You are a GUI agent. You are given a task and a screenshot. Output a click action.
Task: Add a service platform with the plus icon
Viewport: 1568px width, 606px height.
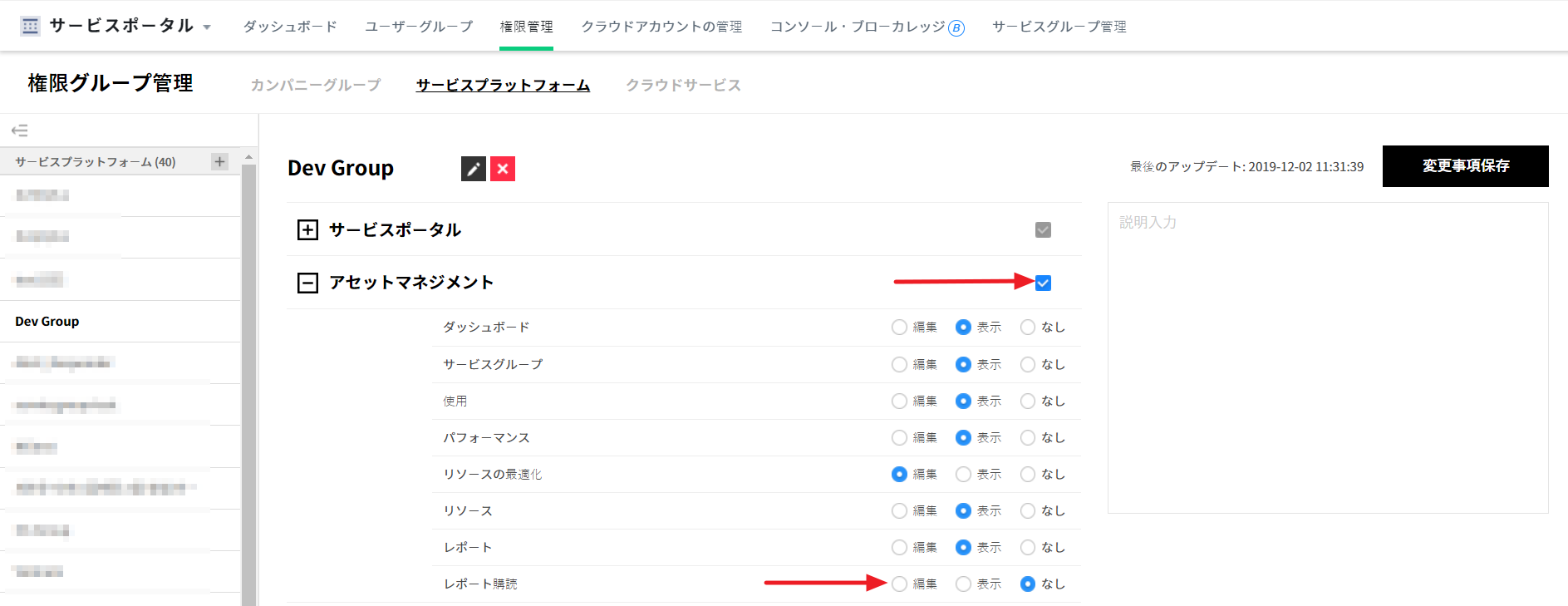[219, 161]
